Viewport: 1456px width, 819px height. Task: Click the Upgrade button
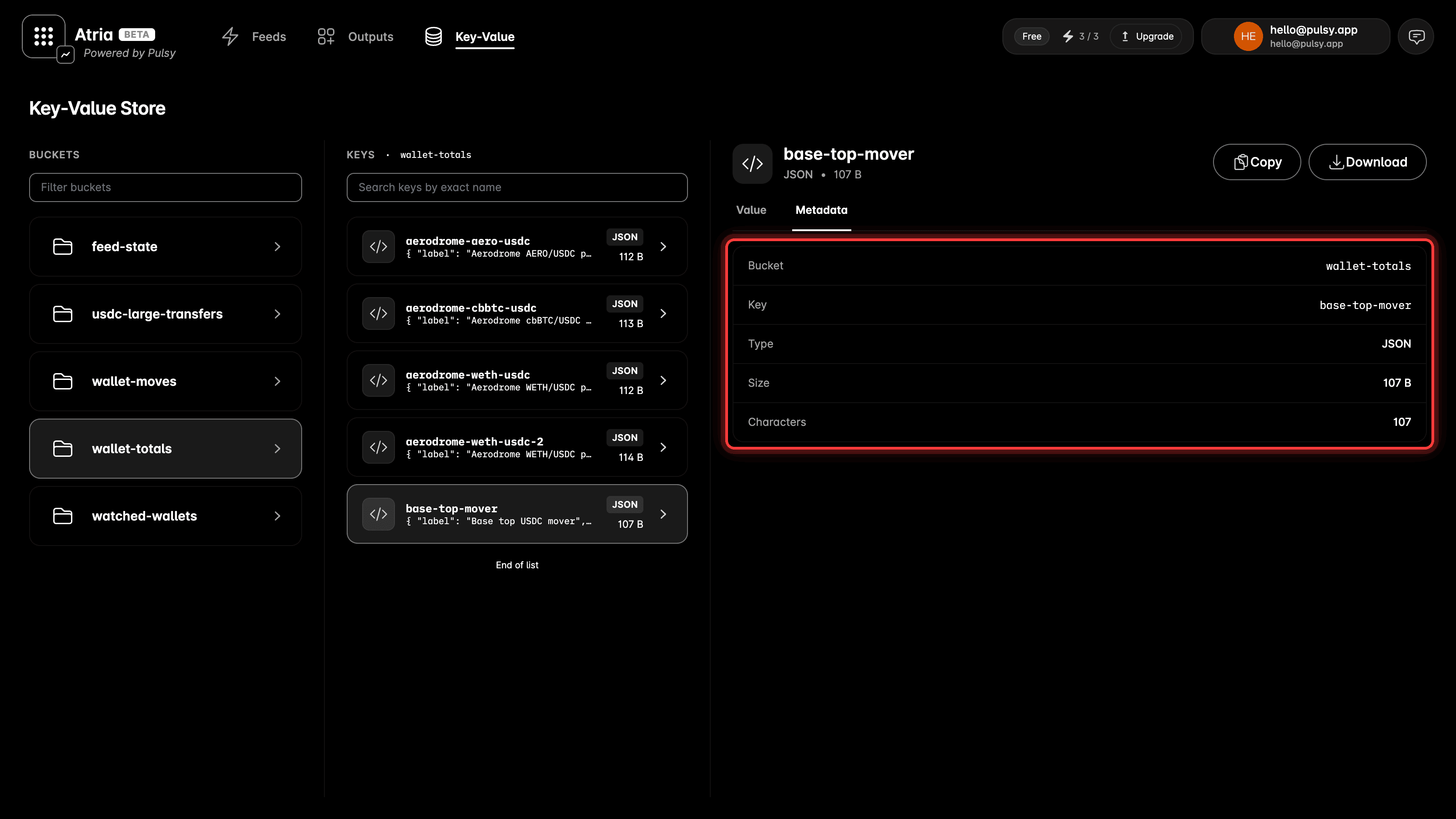click(1147, 37)
